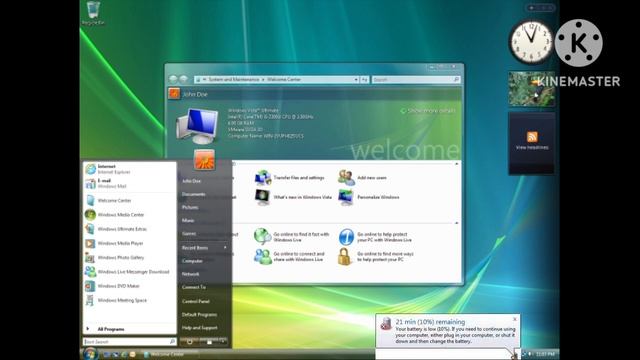Collapse the Get started section arrow
640x360 pixels.
coord(456,164)
